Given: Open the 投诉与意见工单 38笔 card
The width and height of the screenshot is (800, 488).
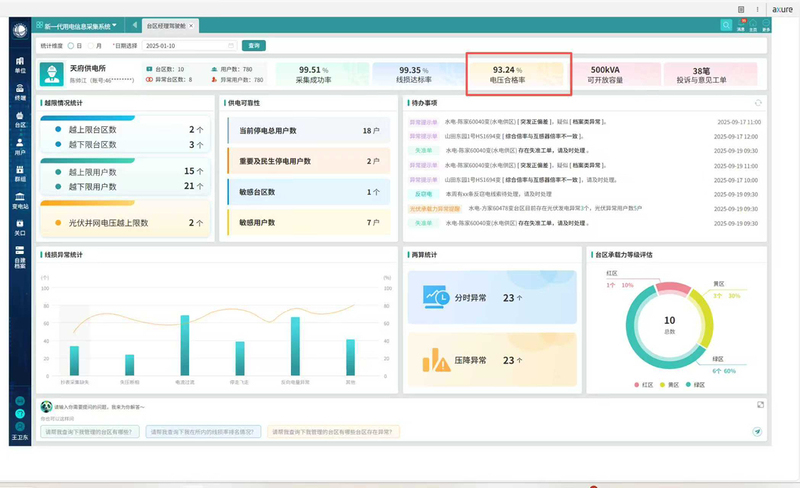Looking at the screenshot, I should 710,74.
